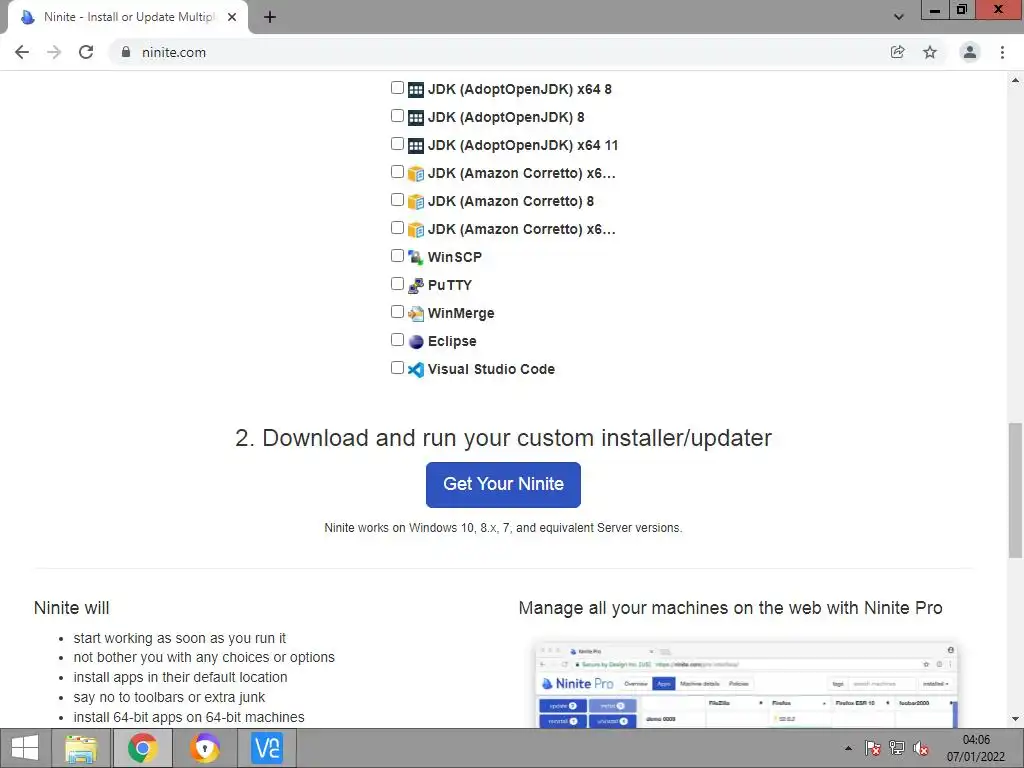Share this page via share icon
1024x768 pixels.
(x=898, y=52)
